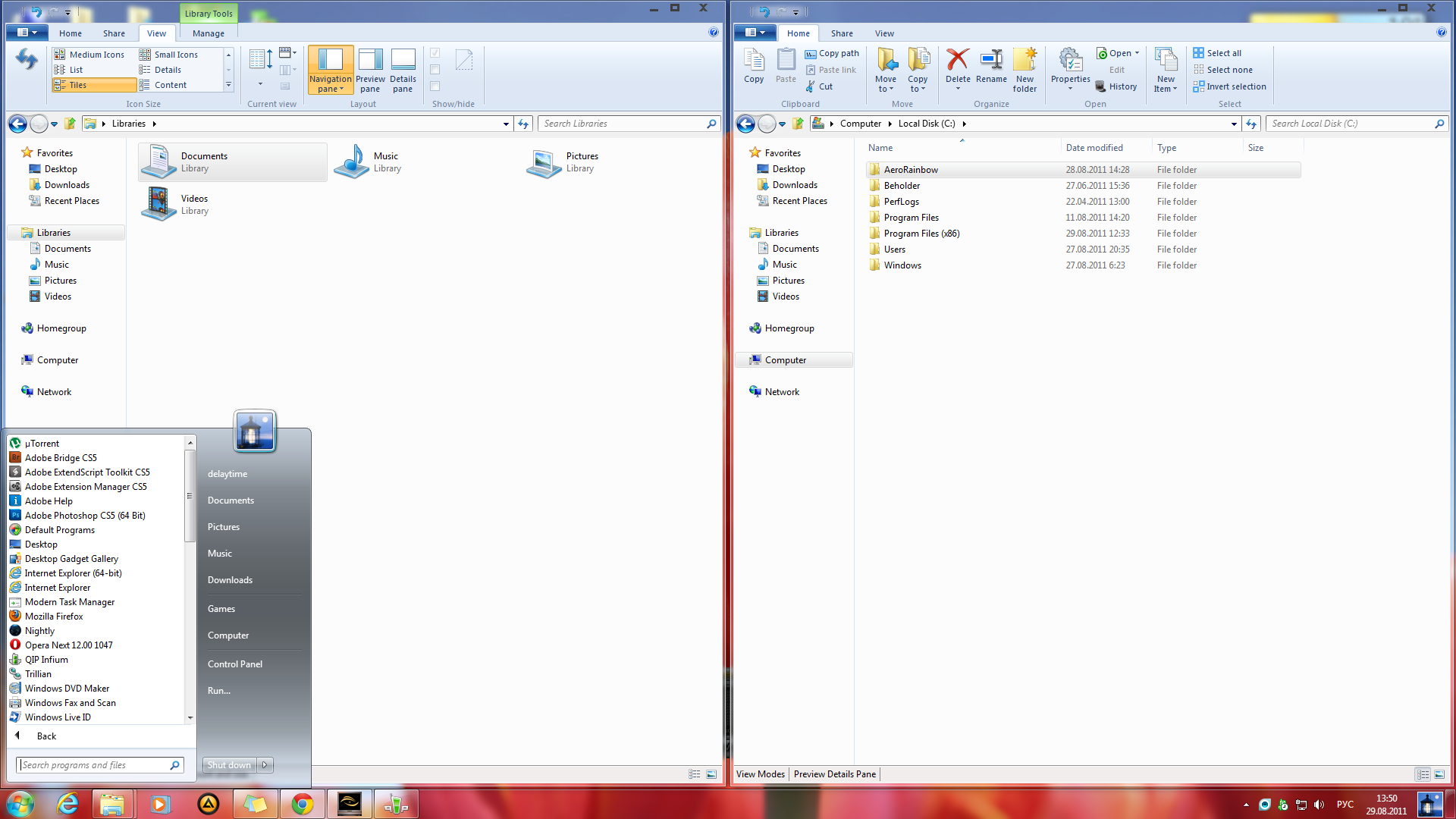1456x819 pixels.
Task: Toggle the first Show/hide checkbox
Action: [435, 53]
